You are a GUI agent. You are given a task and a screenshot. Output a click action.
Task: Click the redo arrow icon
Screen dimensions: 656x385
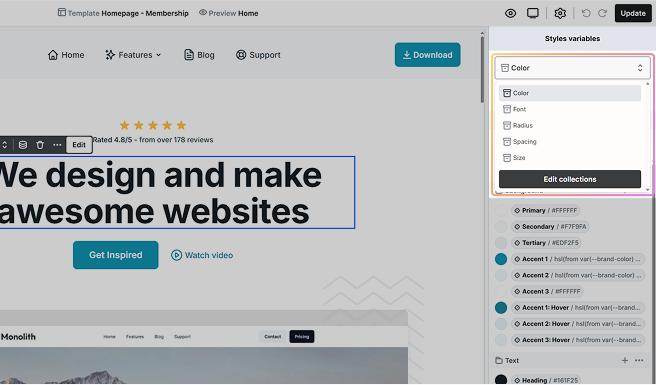602,13
